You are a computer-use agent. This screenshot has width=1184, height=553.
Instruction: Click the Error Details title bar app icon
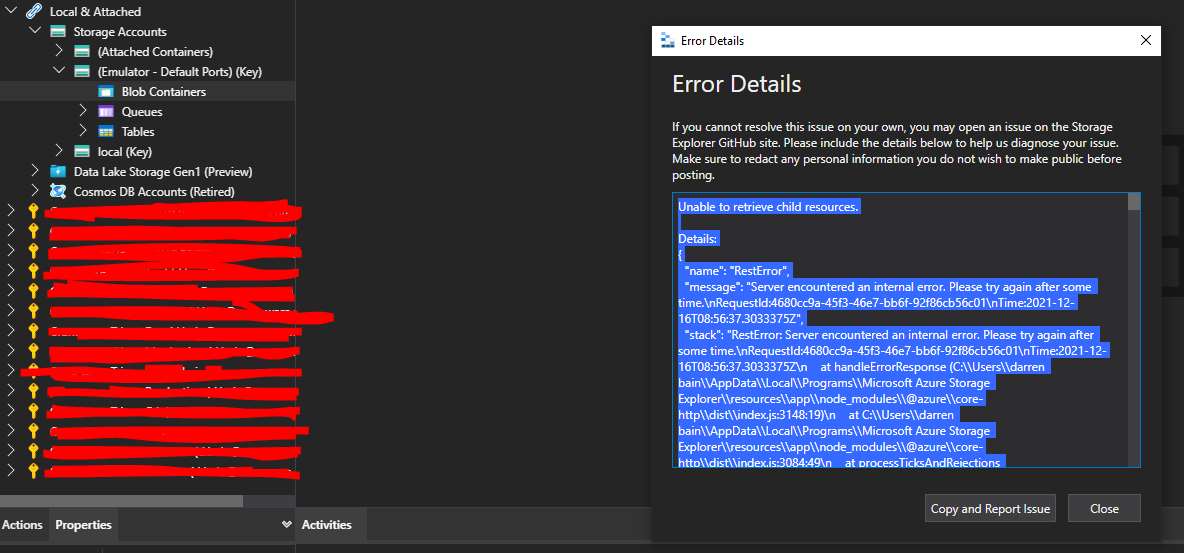click(x=667, y=41)
